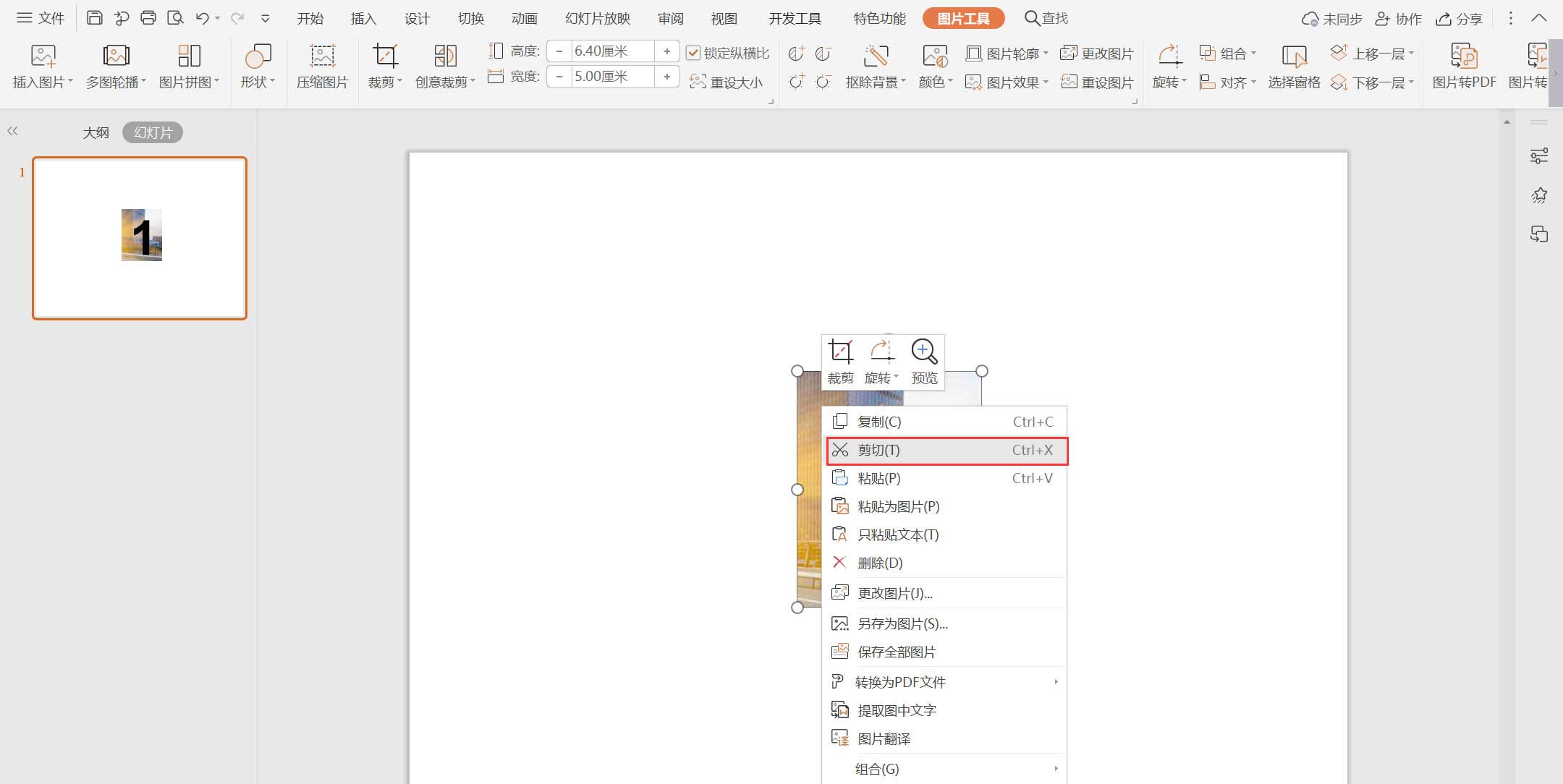This screenshot has height=784, width=1563.
Task: Click the undo arrow icon
Action: (203, 18)
